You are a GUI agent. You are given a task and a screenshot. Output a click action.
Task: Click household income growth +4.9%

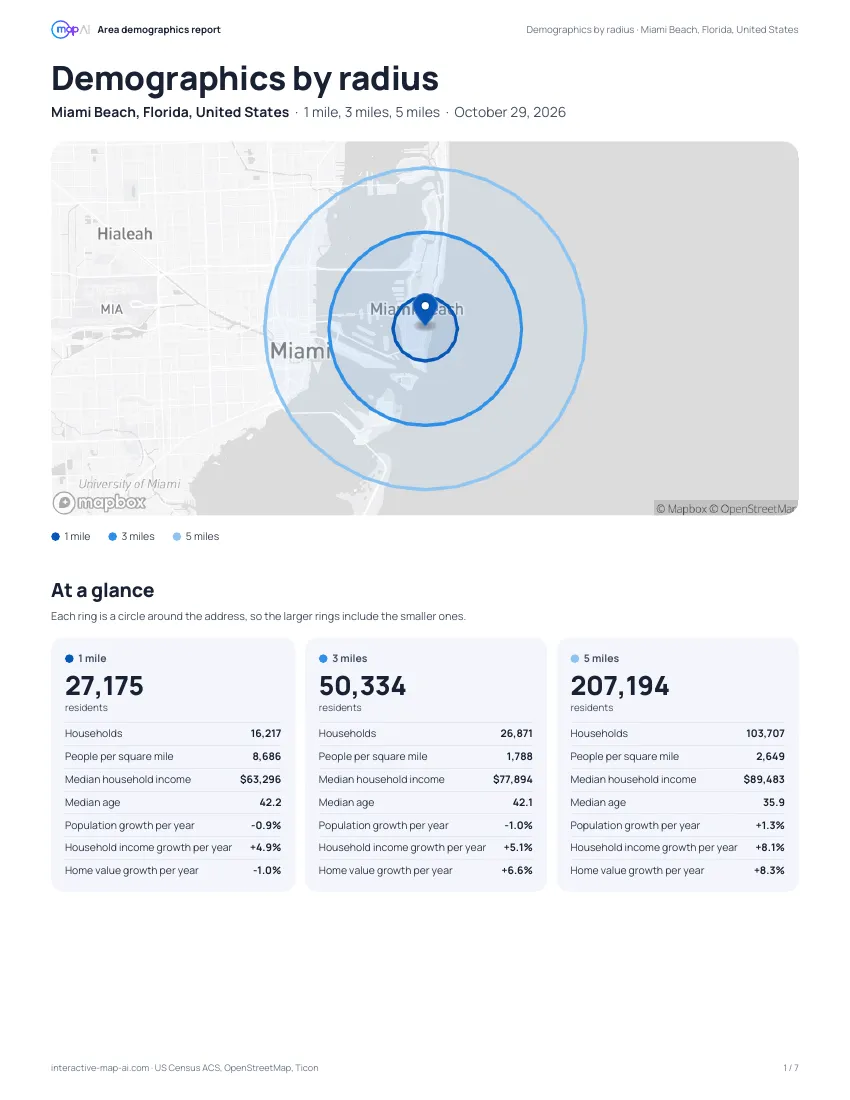266,847
